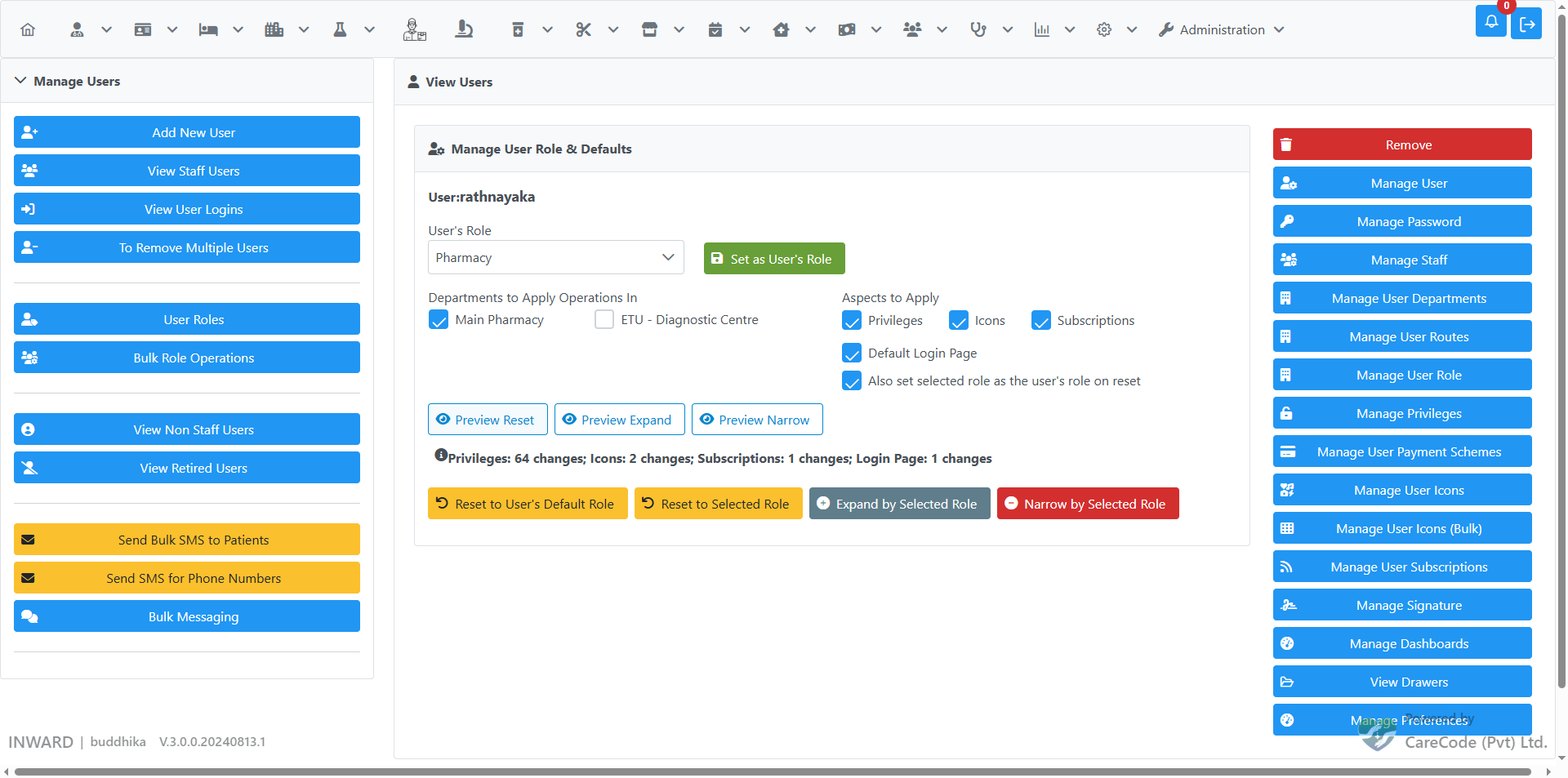Viewport: 1568px width, 778px height.
Task: Open the bed (inward) menu icon
Action: point(208,30)
